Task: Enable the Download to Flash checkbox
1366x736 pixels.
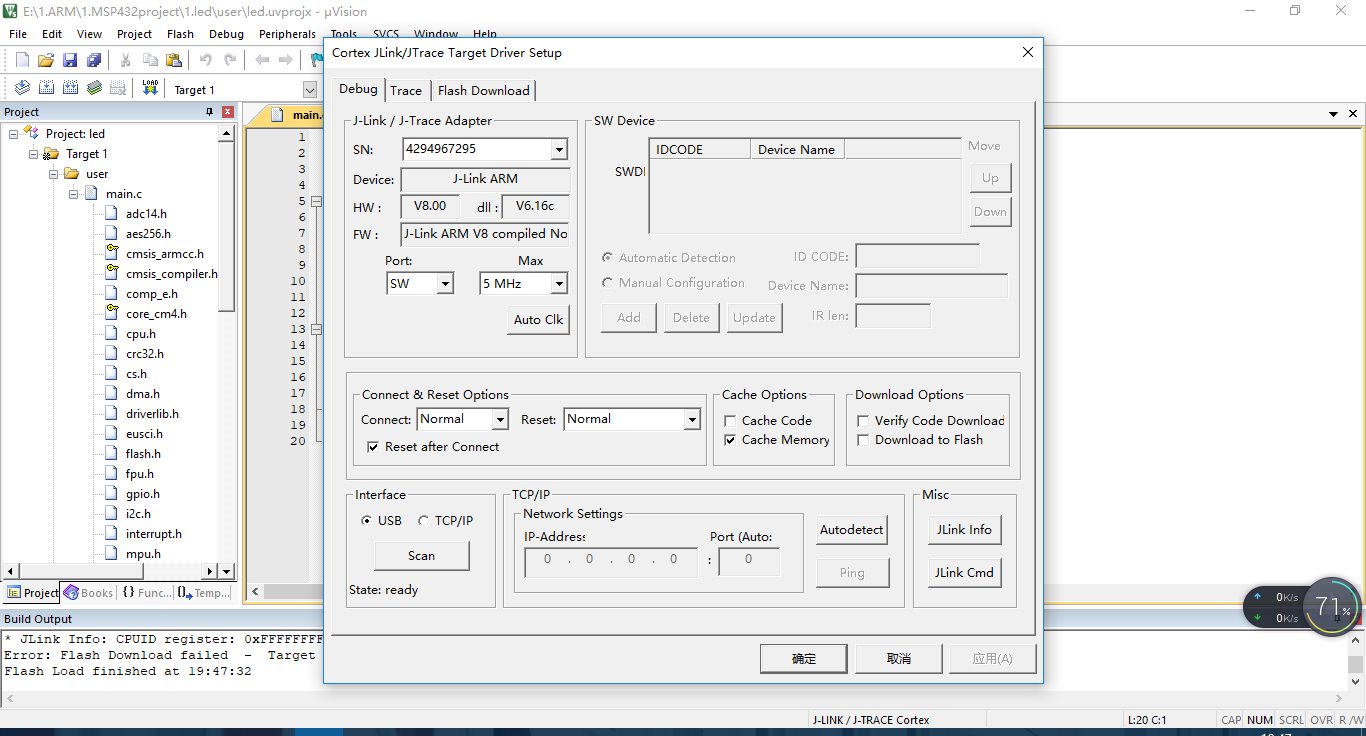Action: click(863, 440)
